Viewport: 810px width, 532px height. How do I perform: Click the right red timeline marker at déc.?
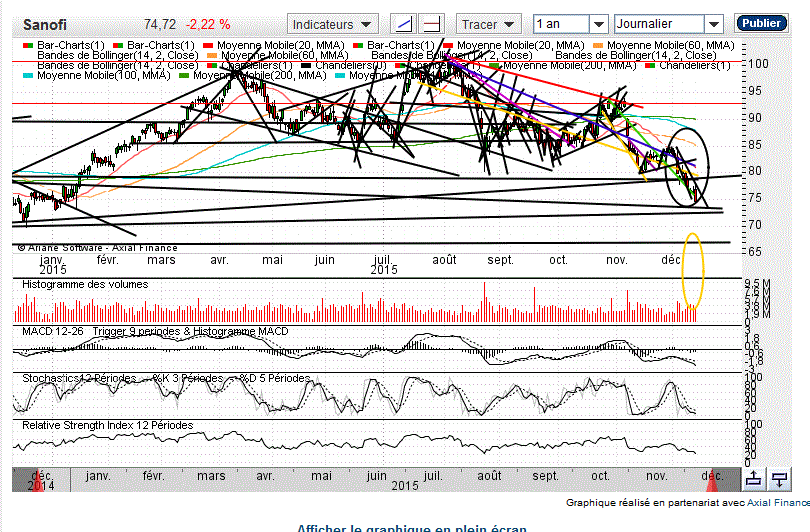click(x=712, y=483)
